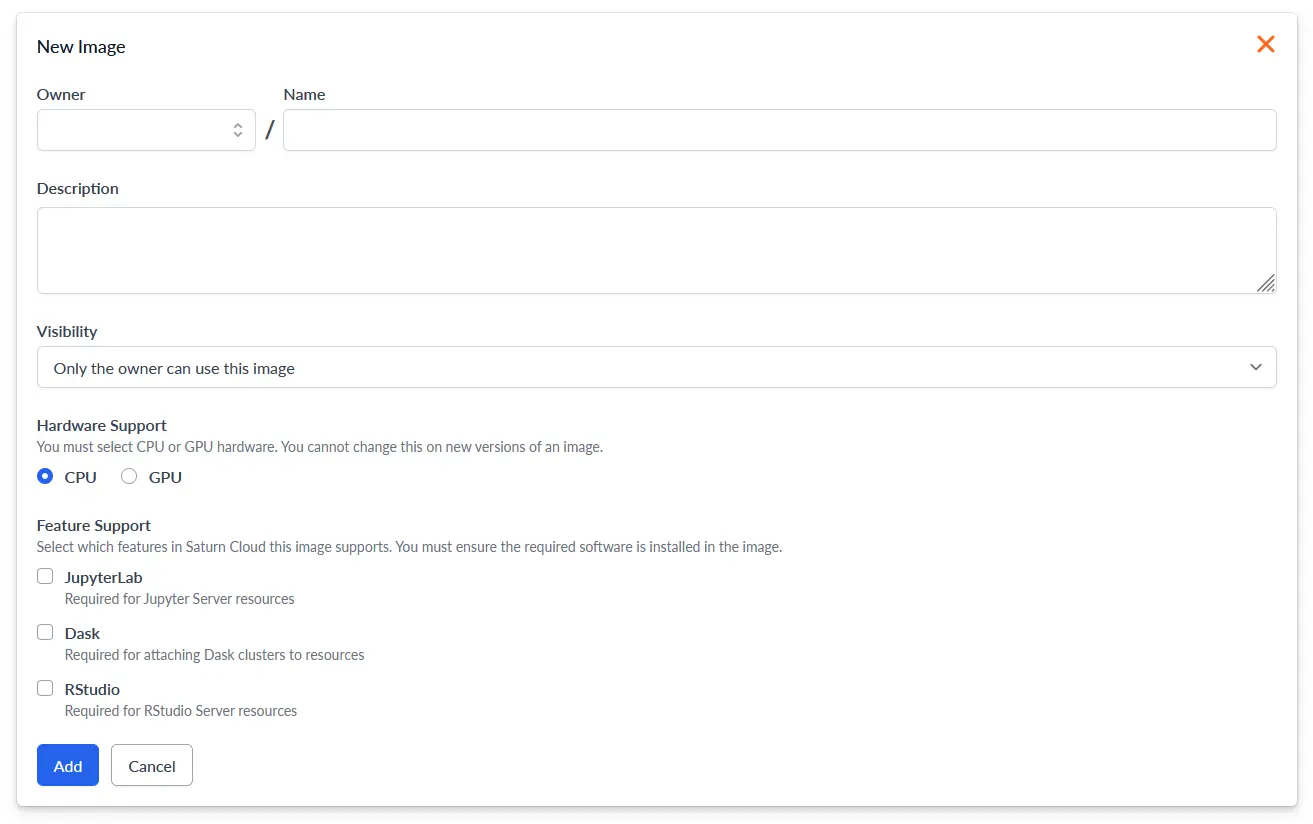Close the New Image dialog
1313x824 pixels.
(1265, 44)
